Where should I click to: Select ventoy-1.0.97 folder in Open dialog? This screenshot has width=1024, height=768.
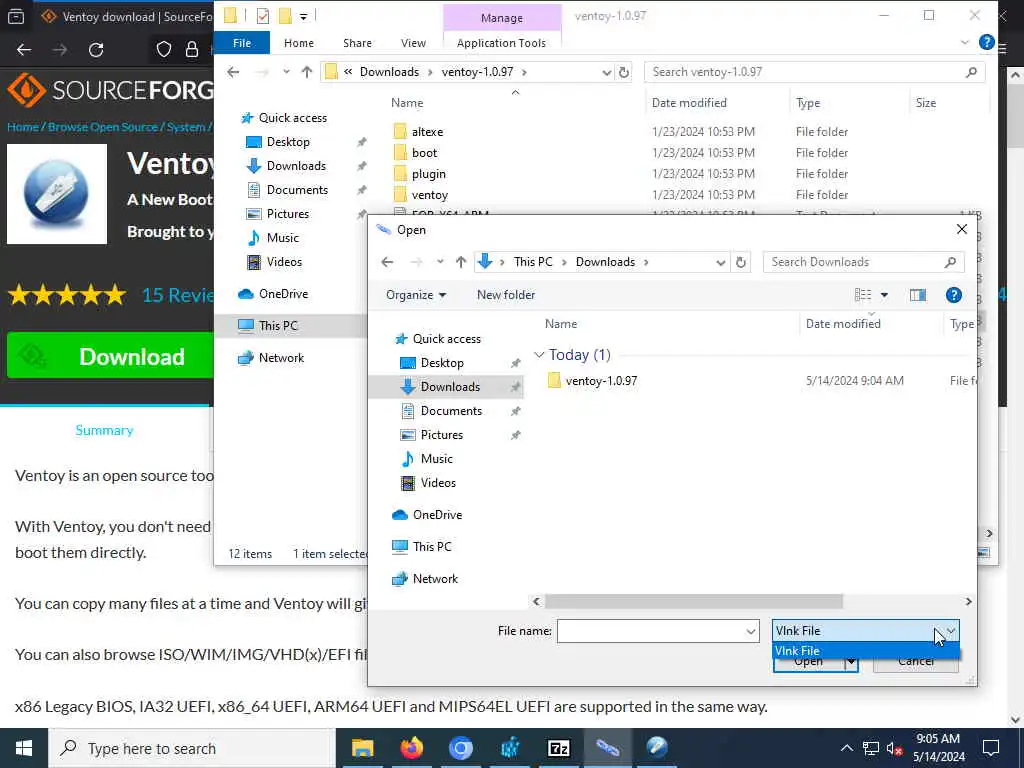[601, 381]
